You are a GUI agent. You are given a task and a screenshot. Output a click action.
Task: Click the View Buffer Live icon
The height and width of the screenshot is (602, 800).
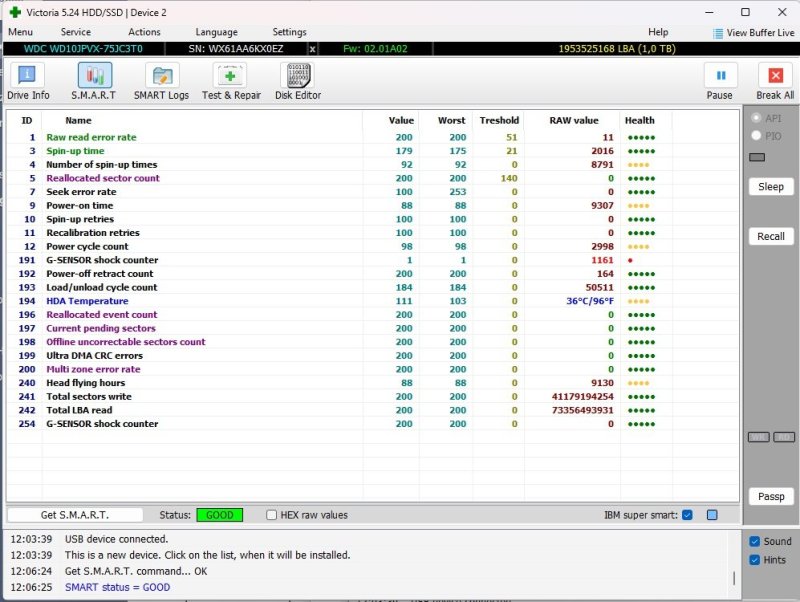pyautogui.click(x=718, y=33)
